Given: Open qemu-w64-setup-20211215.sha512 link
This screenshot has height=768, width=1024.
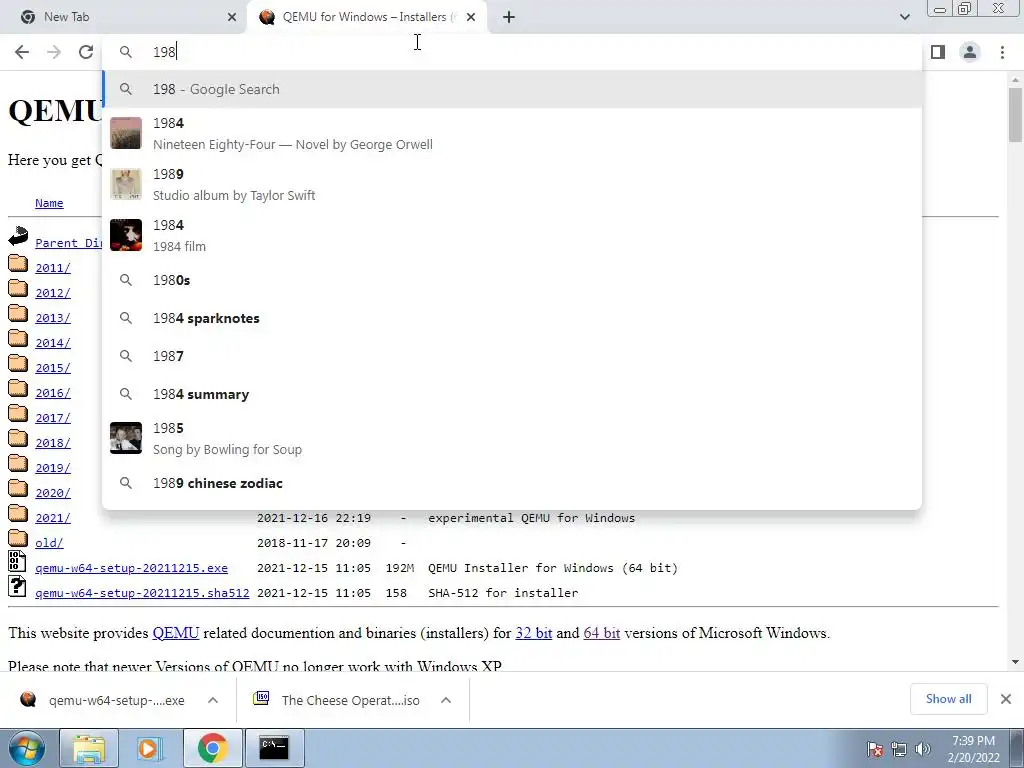Looking at the screenshot, I should (142, 593).
